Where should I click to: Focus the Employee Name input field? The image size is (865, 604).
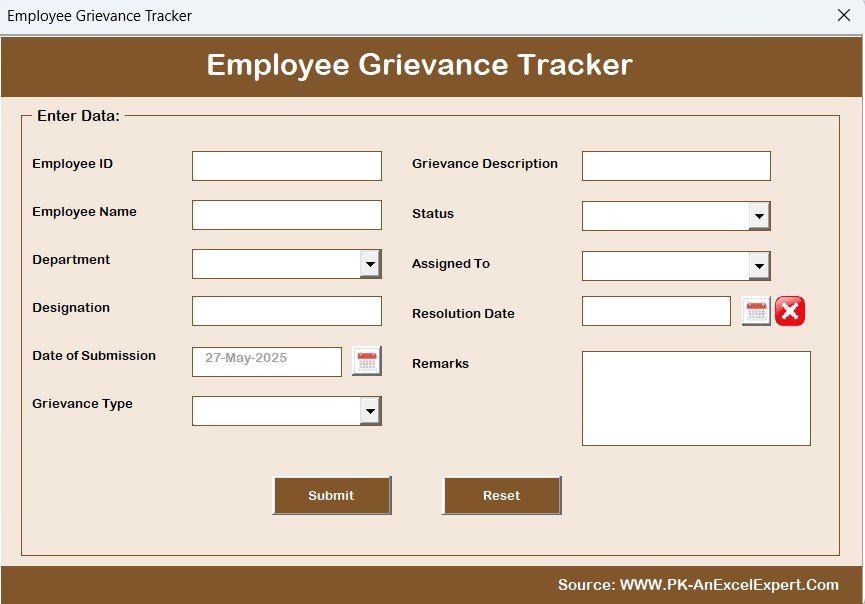pyautogui.click(x=287, y=215)
